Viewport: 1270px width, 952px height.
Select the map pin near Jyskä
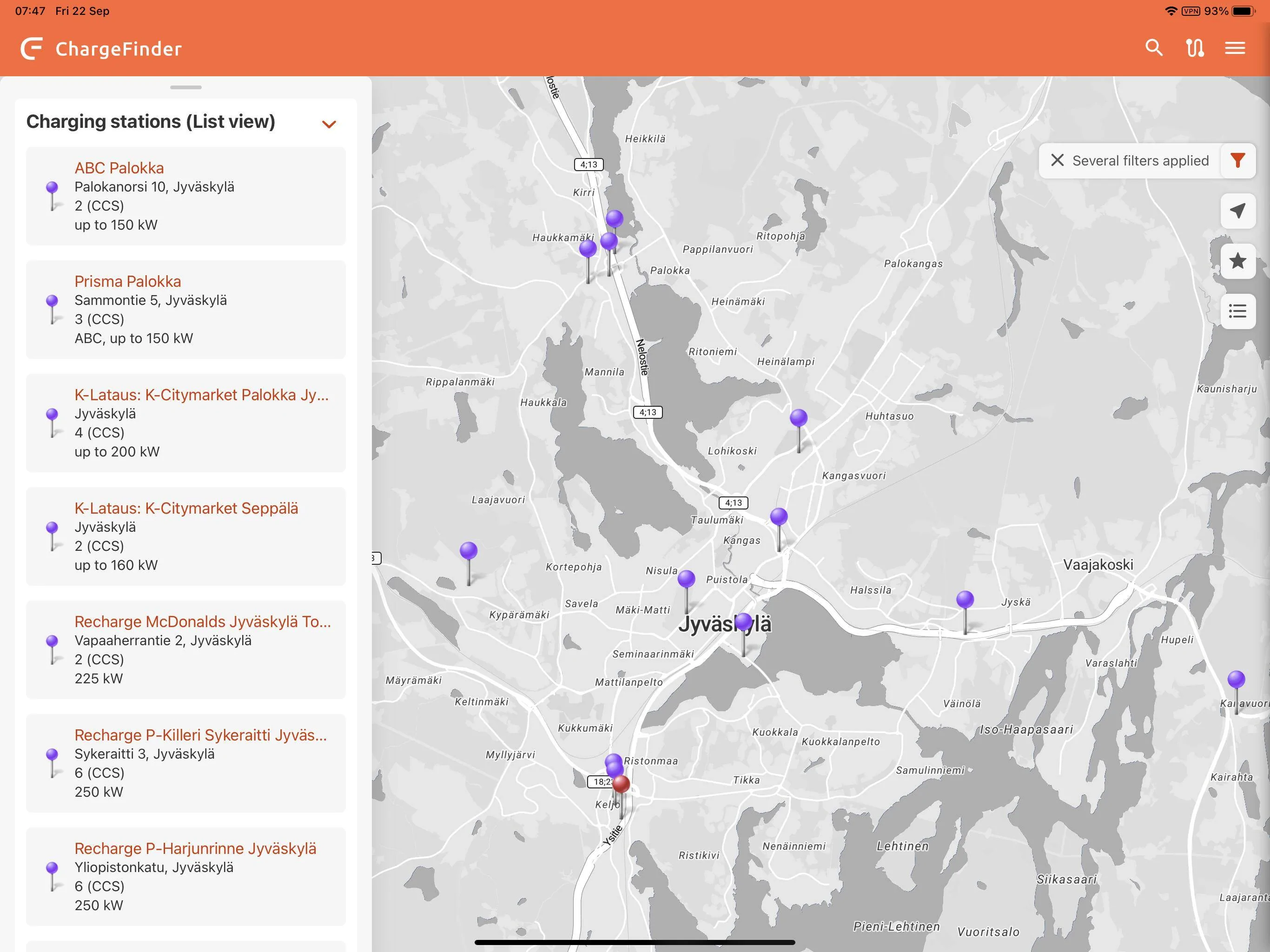pyautogui.click(x=965, y=600)
